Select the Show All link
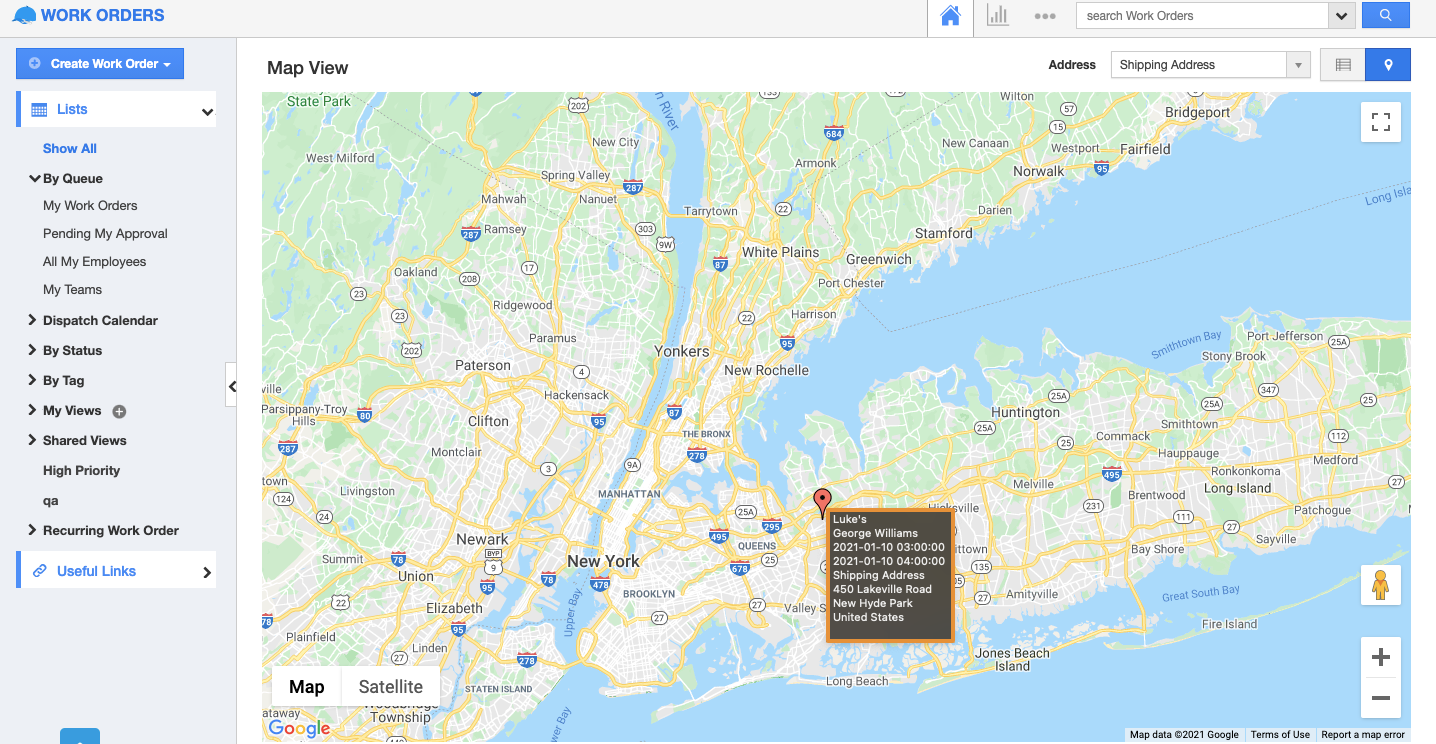The height and width of the screenshot is (744, 1436). coord(70,148)
